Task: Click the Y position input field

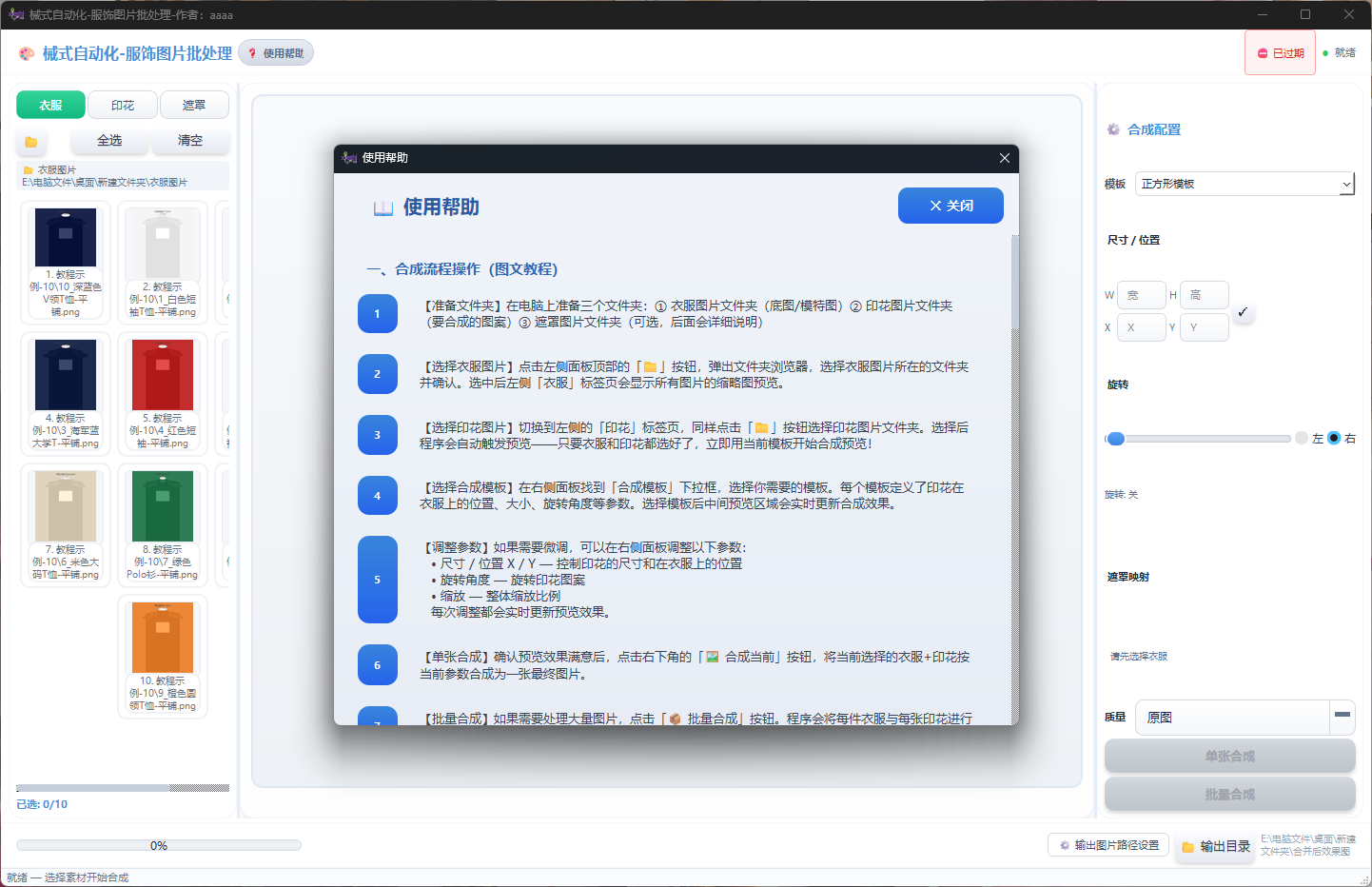Action: [x=1205, y=327]
